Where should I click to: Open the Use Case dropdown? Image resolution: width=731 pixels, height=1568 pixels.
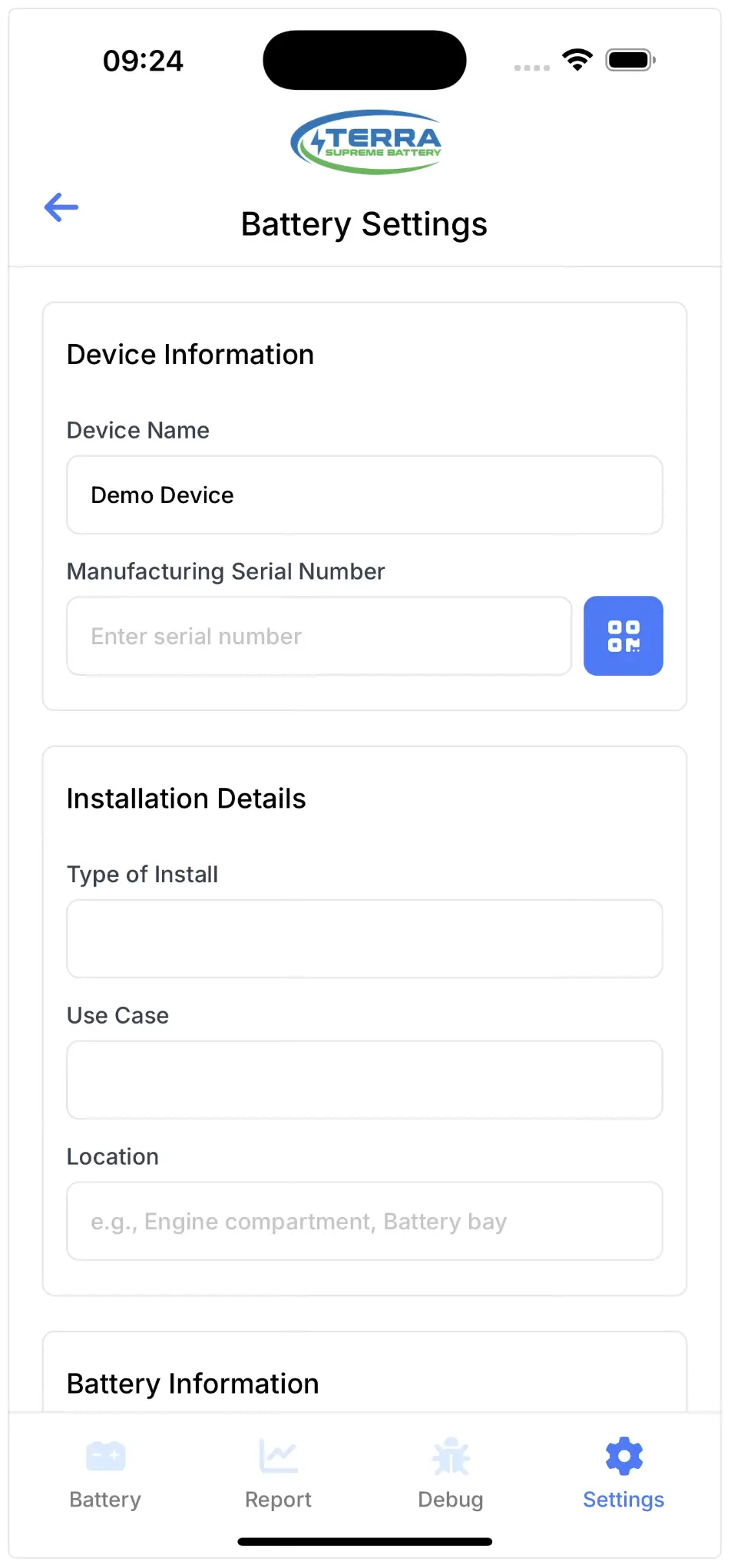point(365,1080)
